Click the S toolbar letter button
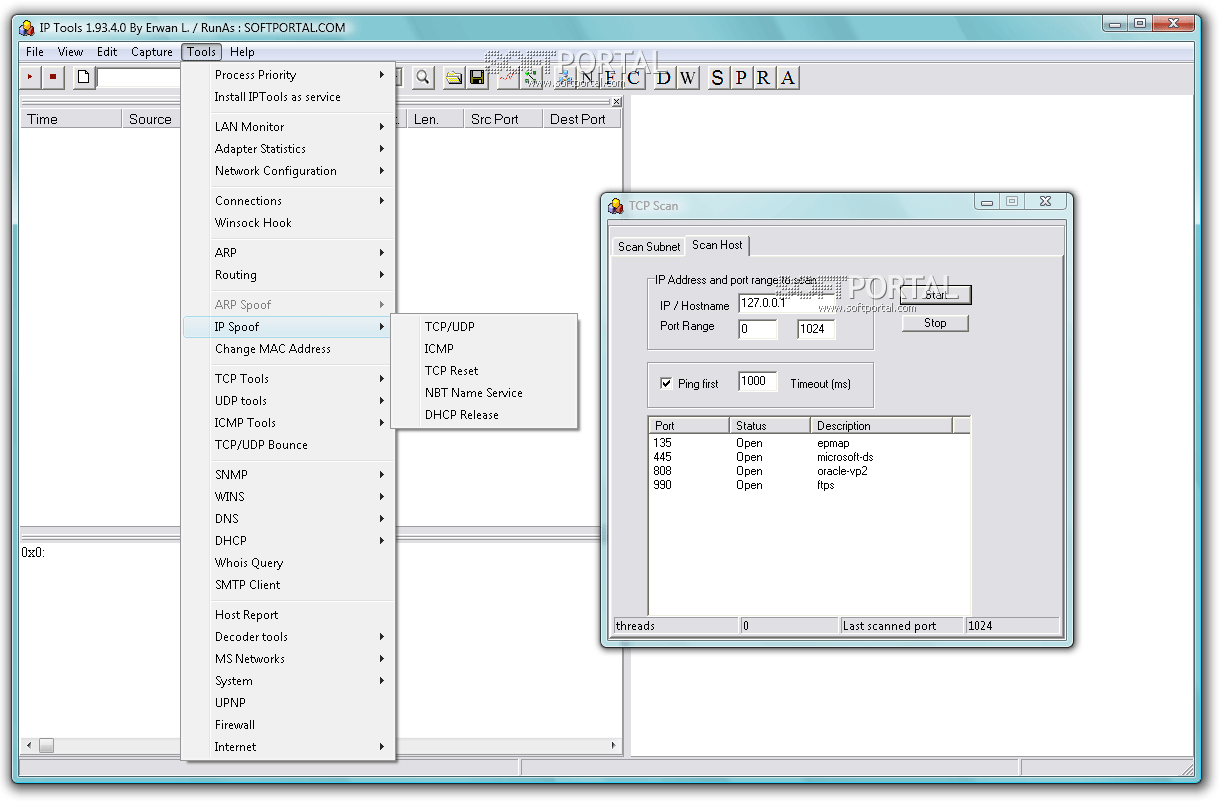The width and height of the screenshot is (1220, 805). point(717,77)
